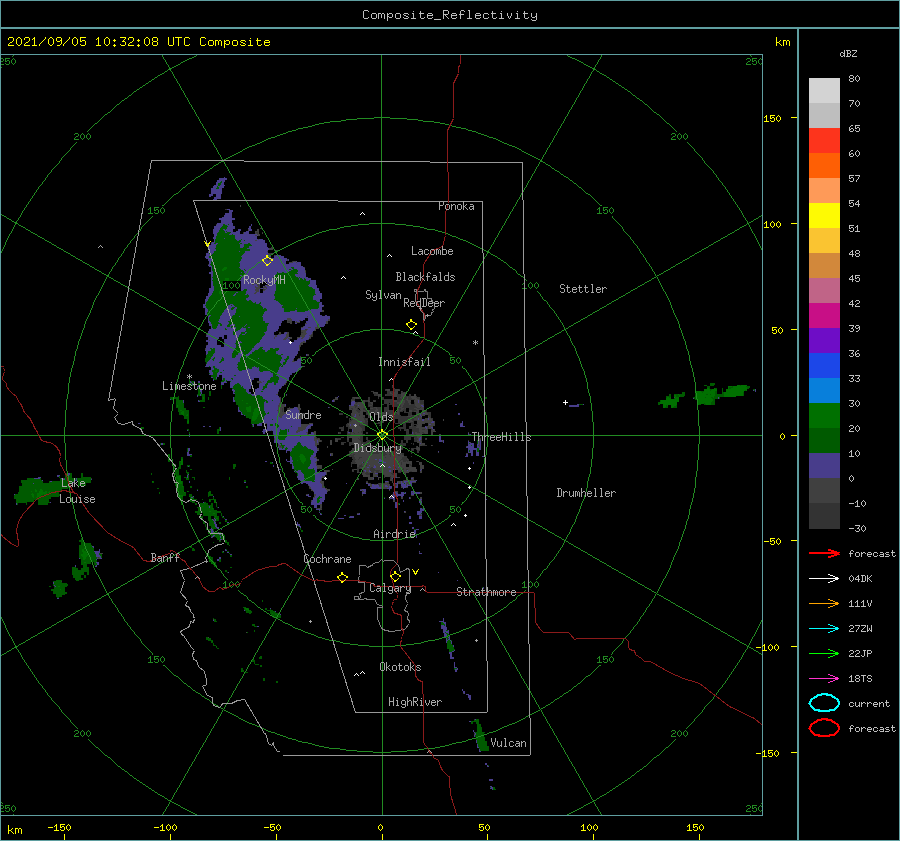Click the dBZ legend heading
The height and width of the screenshot is (841, 900).
pyautogui.click(x=848, y=54)
